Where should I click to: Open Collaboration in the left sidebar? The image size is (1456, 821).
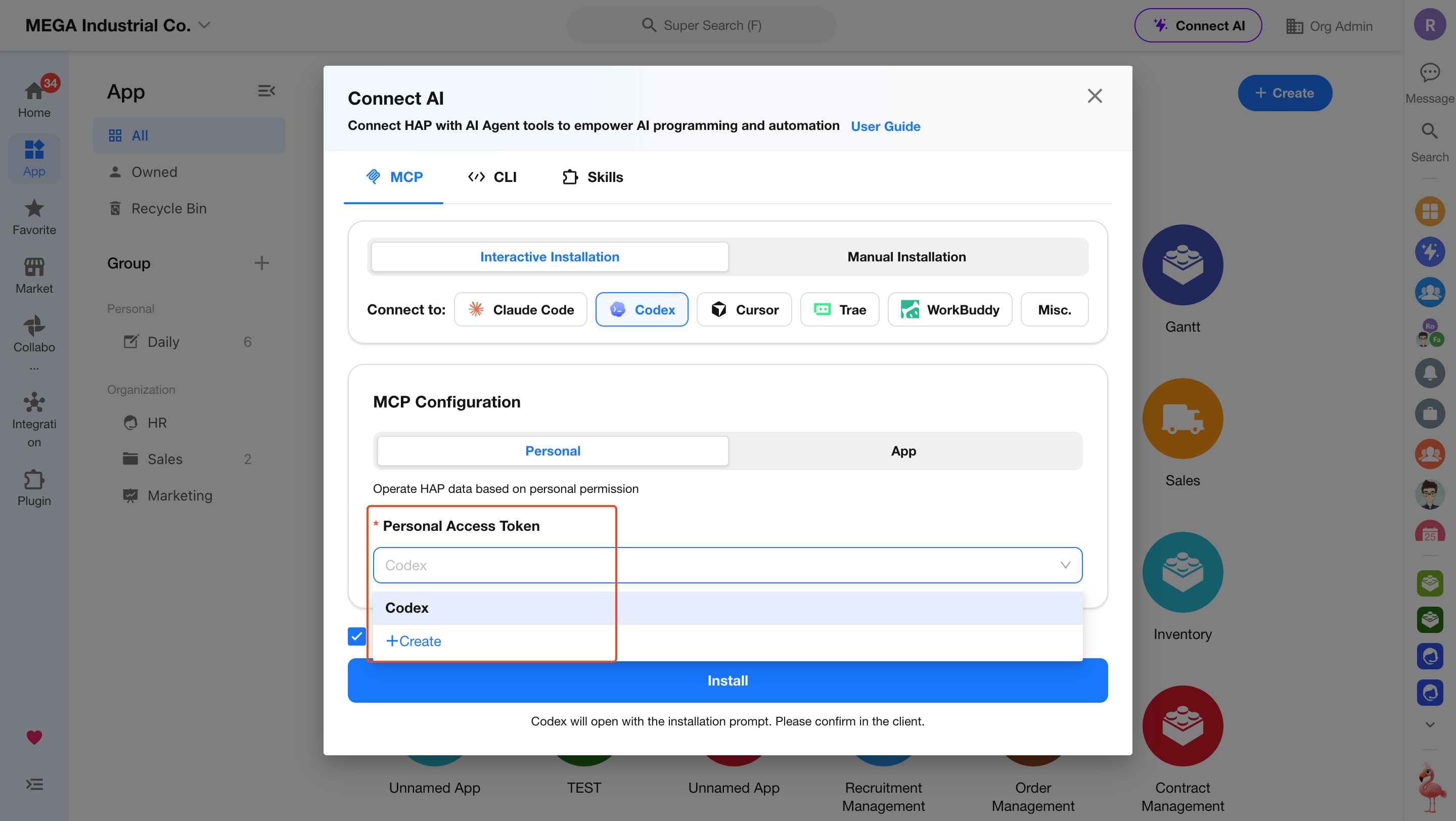click(34, 341)
